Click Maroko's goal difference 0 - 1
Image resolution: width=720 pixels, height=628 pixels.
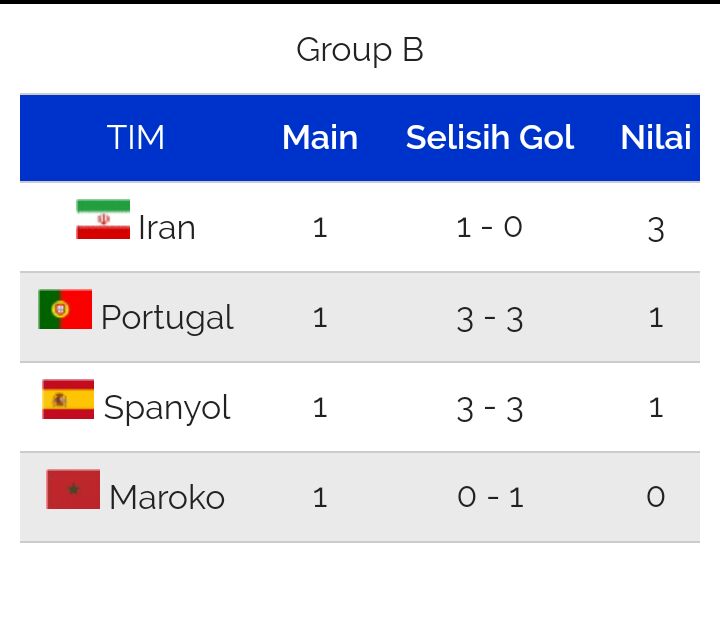pos(490,497)
